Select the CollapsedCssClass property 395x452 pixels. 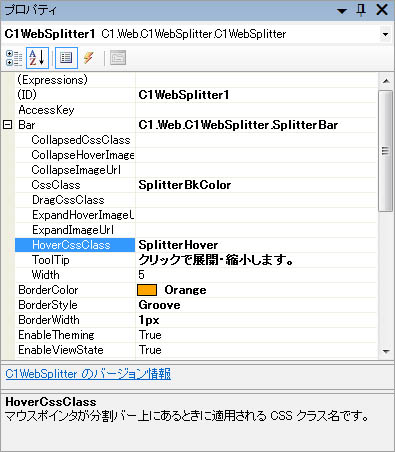pyautogui.click(x=81, y=140)
